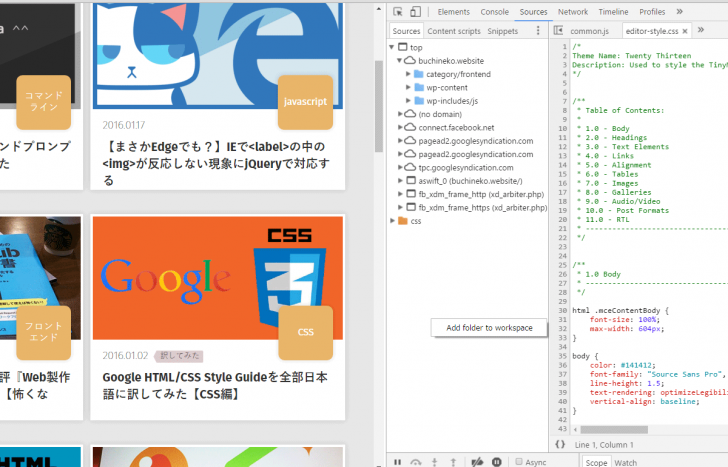The height and width of the screenshot is (467, 728).
Task: Open the IE label img jQuery article title
Action: (x=217, y=163)
